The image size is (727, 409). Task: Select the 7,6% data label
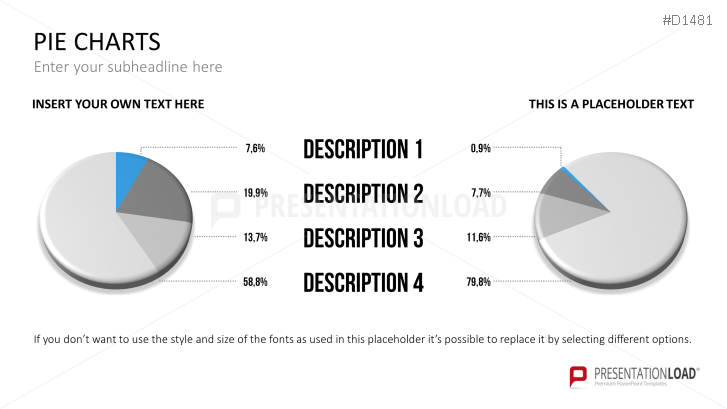click(255, 149)
